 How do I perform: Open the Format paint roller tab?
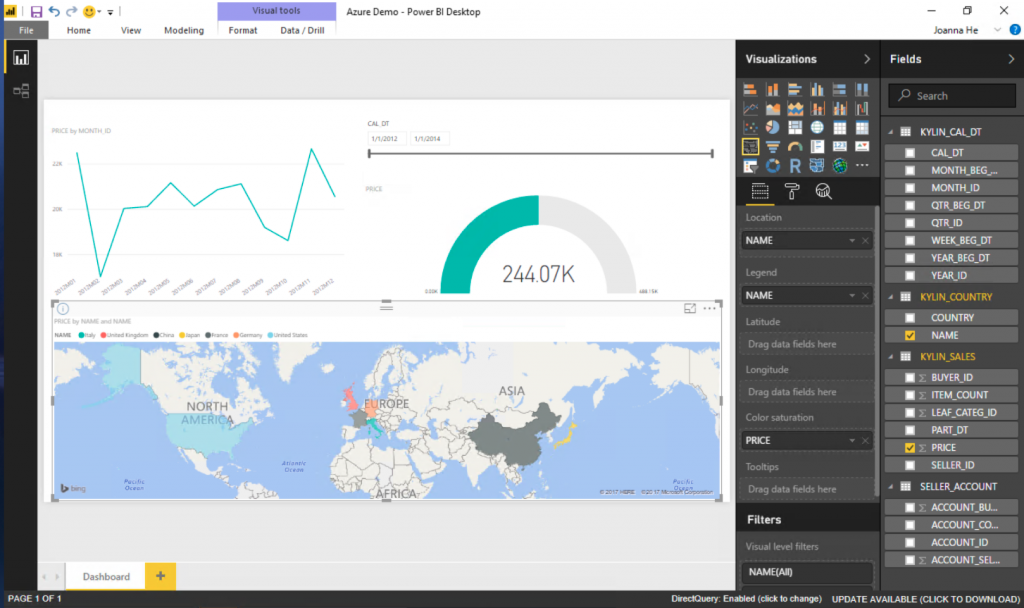click(x=792, y=191)
